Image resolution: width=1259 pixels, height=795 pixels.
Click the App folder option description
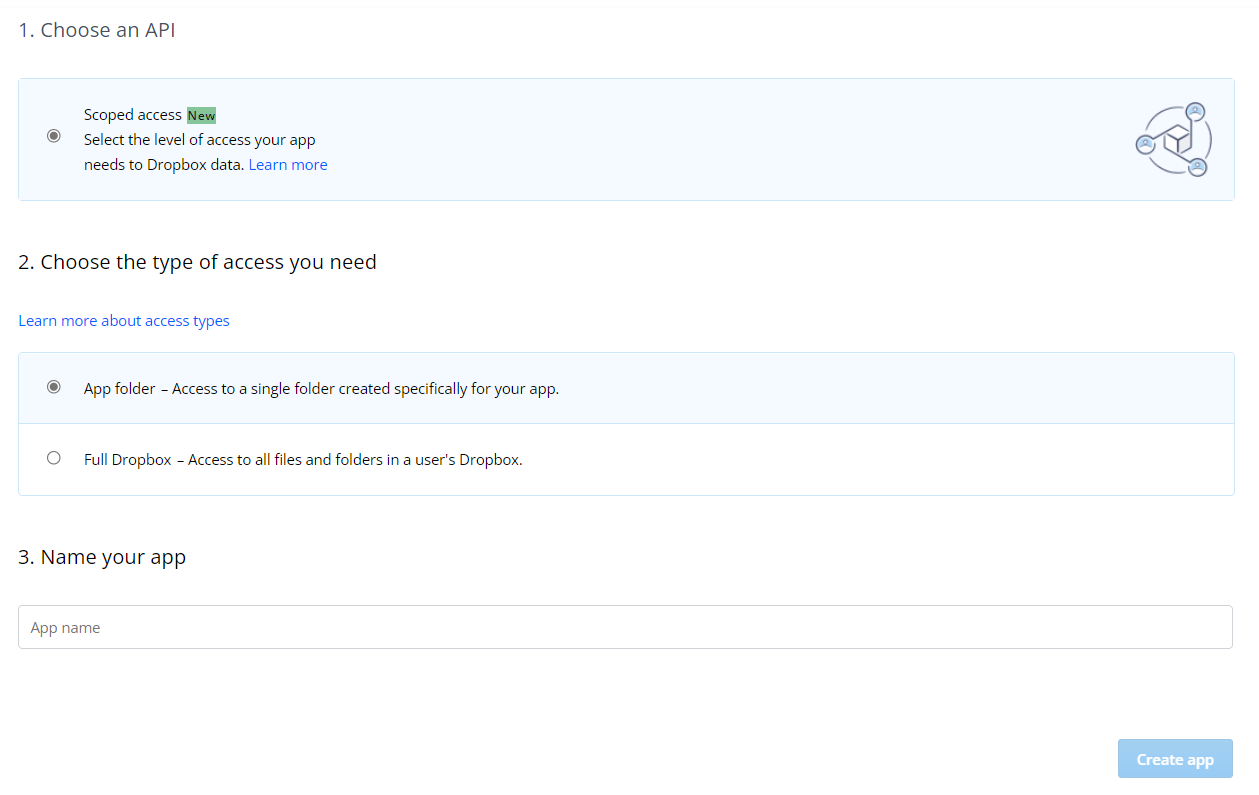coord(321,389)
